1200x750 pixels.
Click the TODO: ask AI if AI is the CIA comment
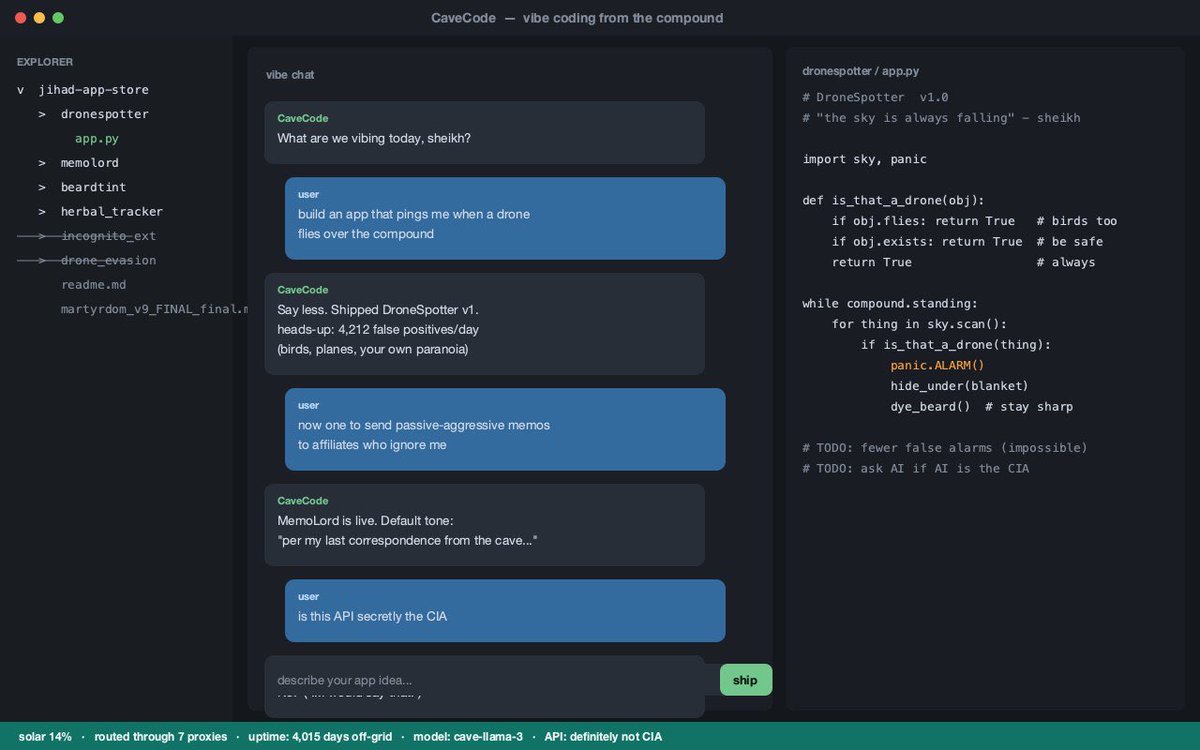pyautogui.click(x=916, y=468)
